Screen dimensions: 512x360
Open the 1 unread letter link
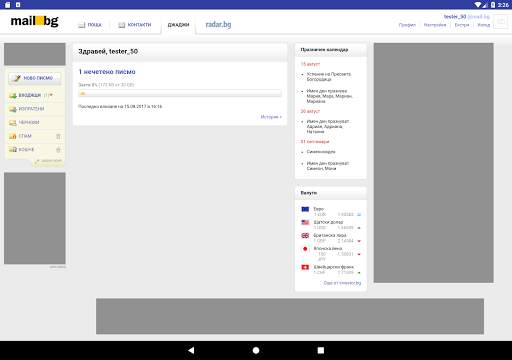coord(107,72)
